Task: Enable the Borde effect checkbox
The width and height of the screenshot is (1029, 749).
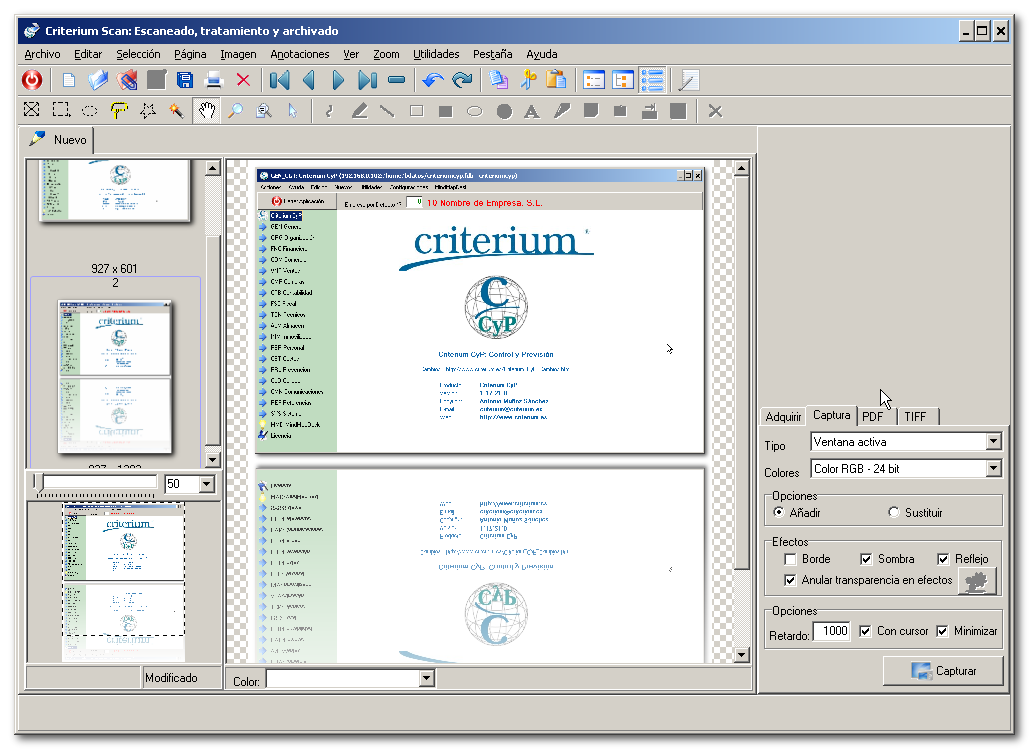Action: pyautogui.click(x=790, y=559)
